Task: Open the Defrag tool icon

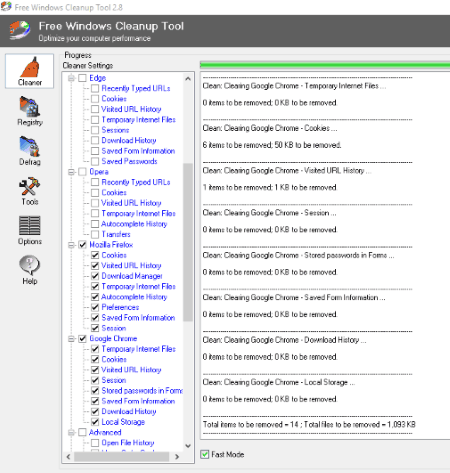Action: pyautogui.click(x=30, y=151)
